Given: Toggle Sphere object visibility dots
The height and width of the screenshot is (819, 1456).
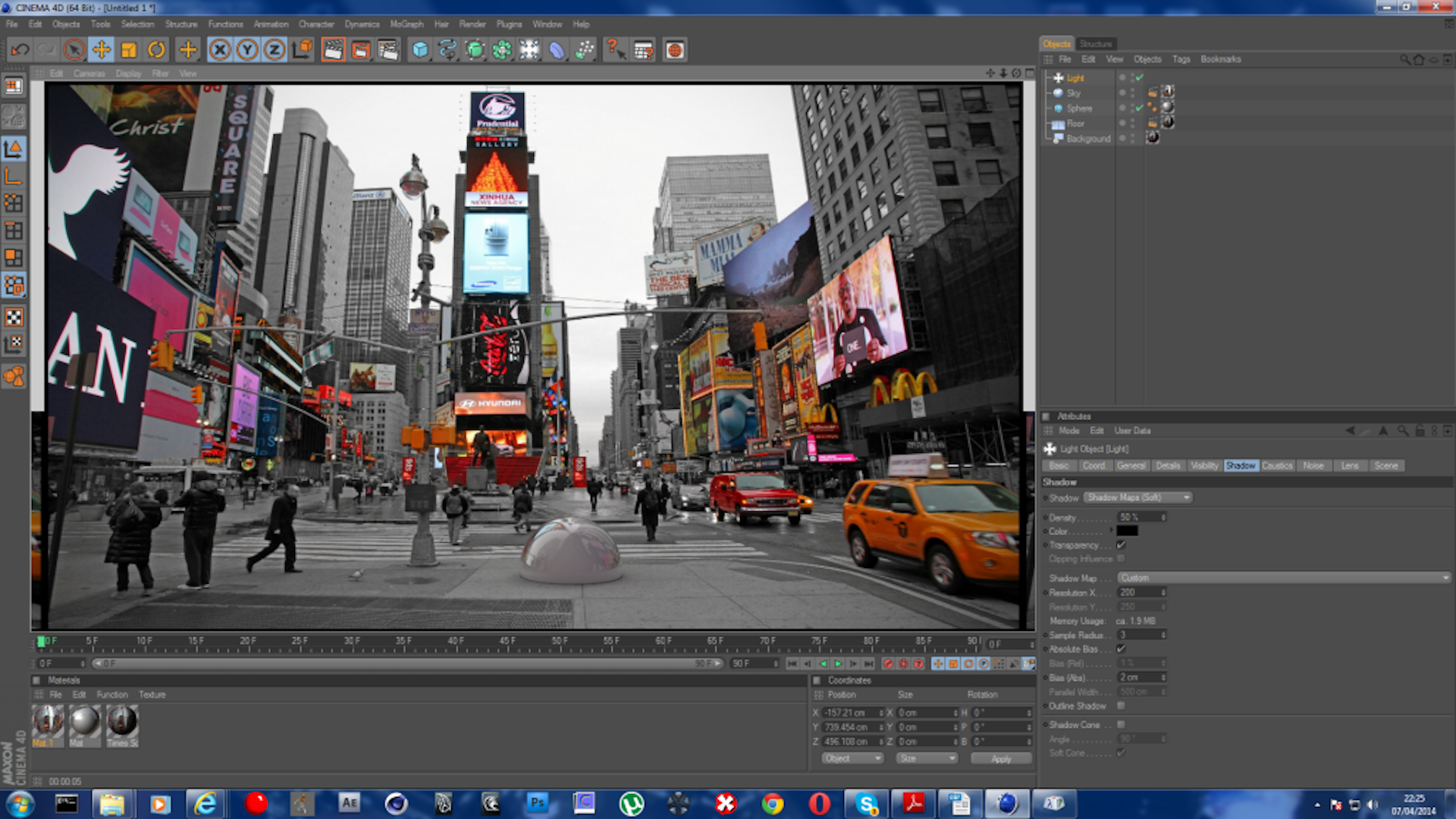Looking at the screenshot, I should tap(1133, 108).
